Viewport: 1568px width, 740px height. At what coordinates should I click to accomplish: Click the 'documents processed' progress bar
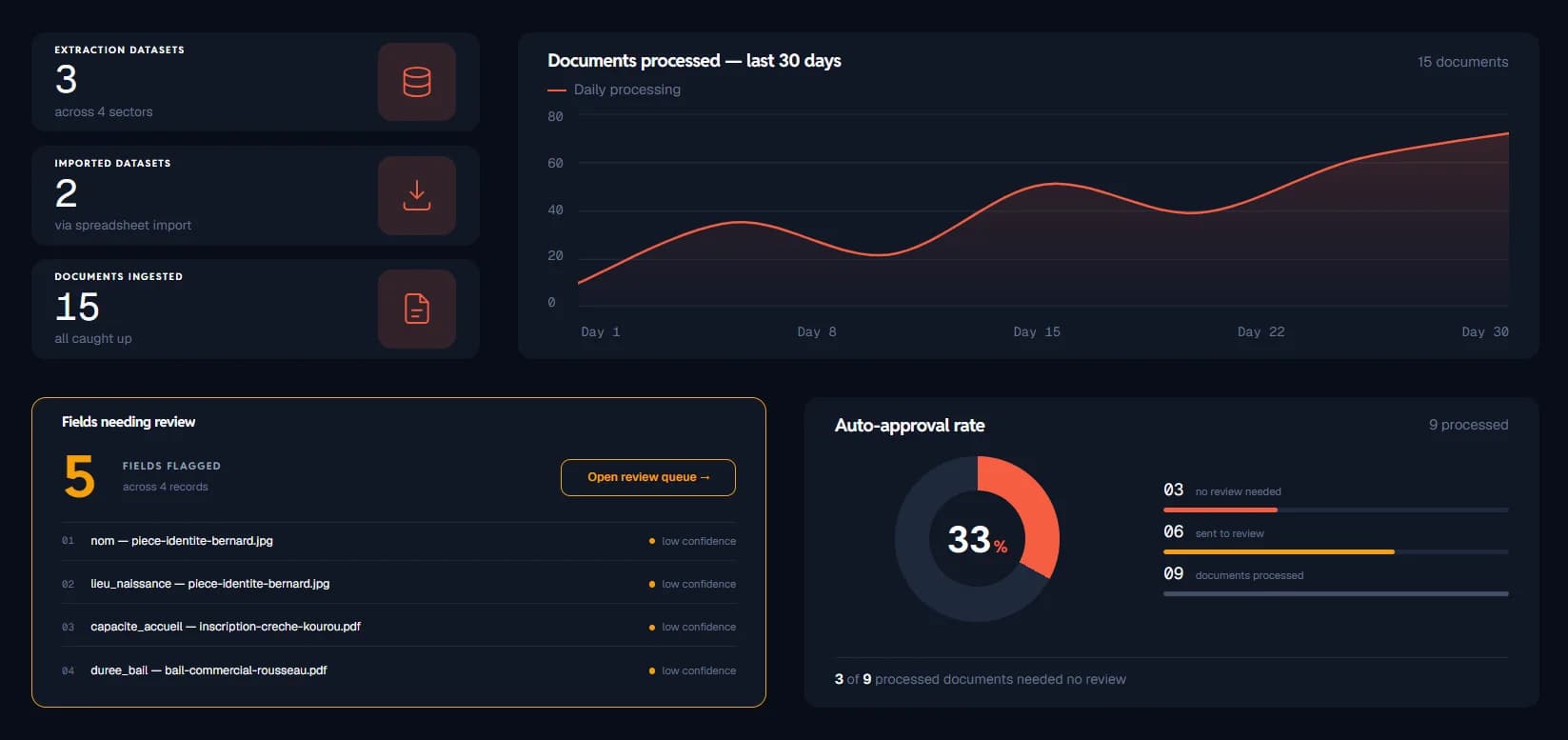click(x=1336, y=594)
